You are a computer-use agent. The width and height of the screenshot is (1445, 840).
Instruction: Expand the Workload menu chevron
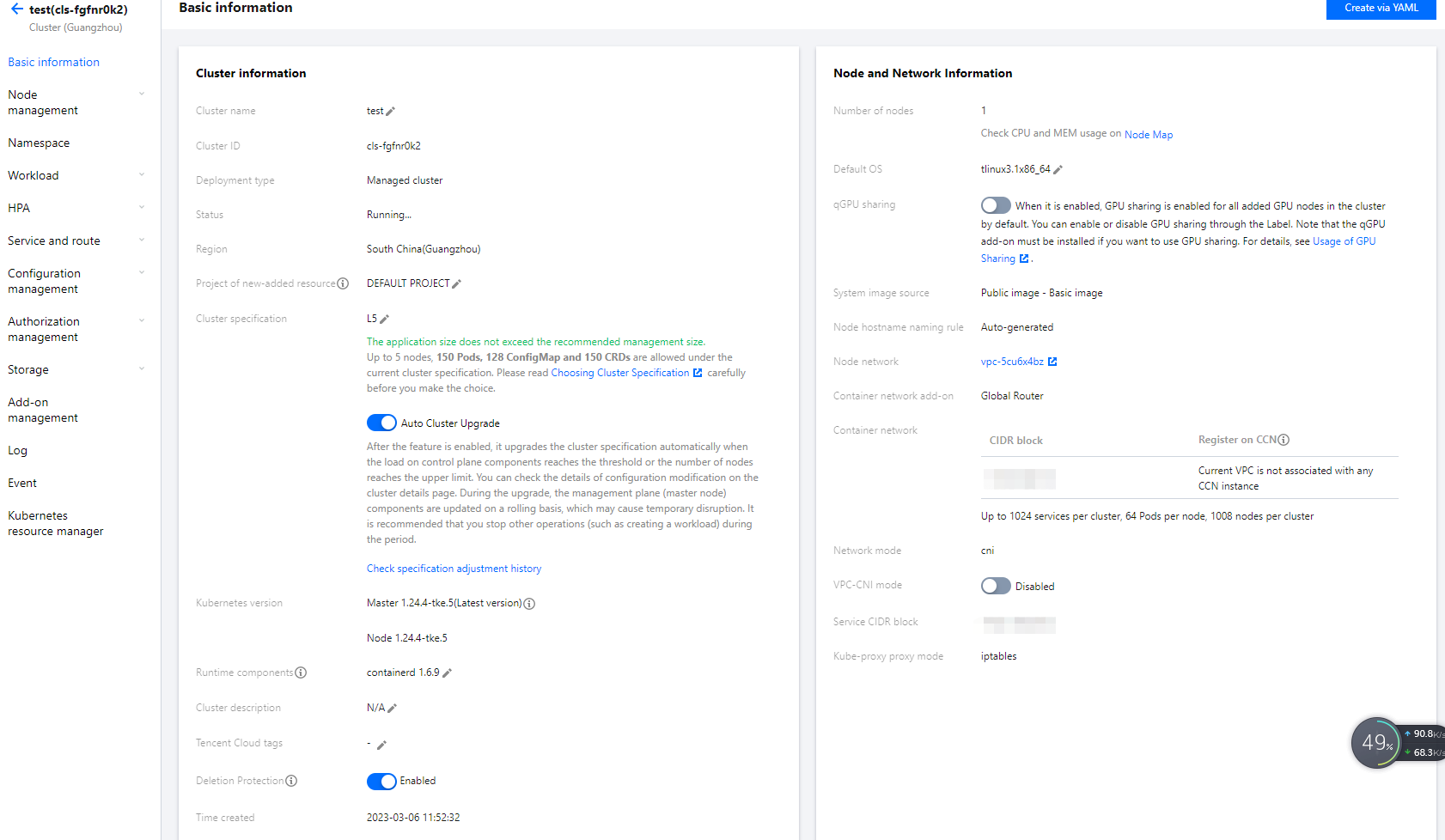[x=142, y=175]
